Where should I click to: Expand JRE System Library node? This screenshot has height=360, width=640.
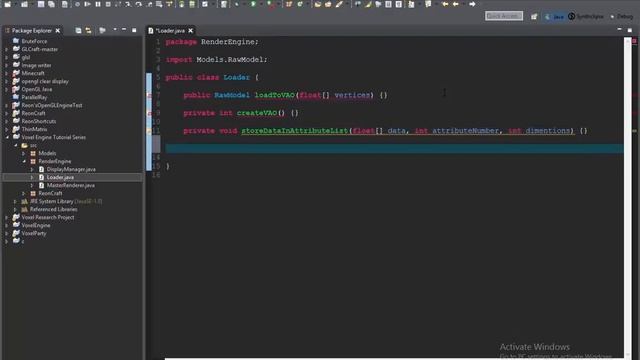point(16,202)
